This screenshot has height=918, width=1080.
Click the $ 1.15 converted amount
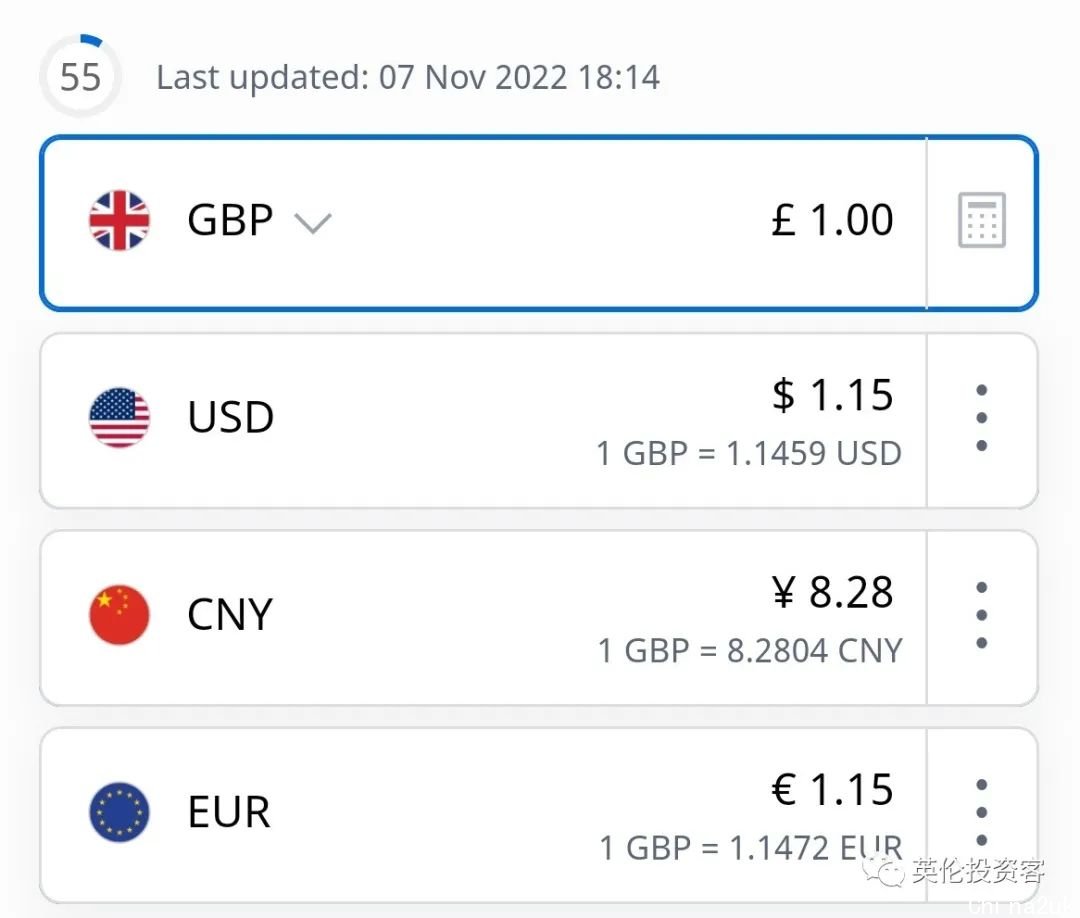(x=832, y=396)
